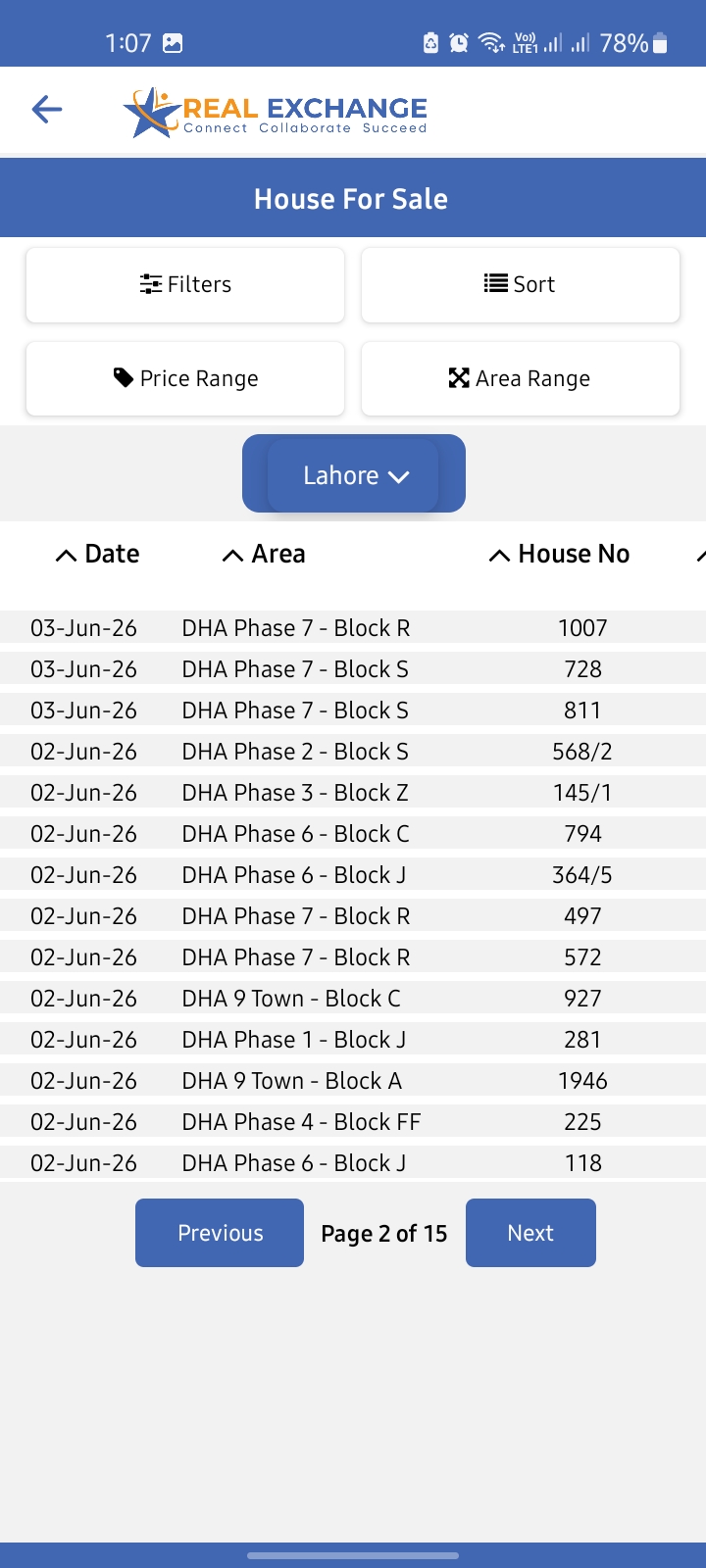The width and height of the screenshot is (706, 1568).
Task: Tap the back arrow icon
Action: click(47, 109)
